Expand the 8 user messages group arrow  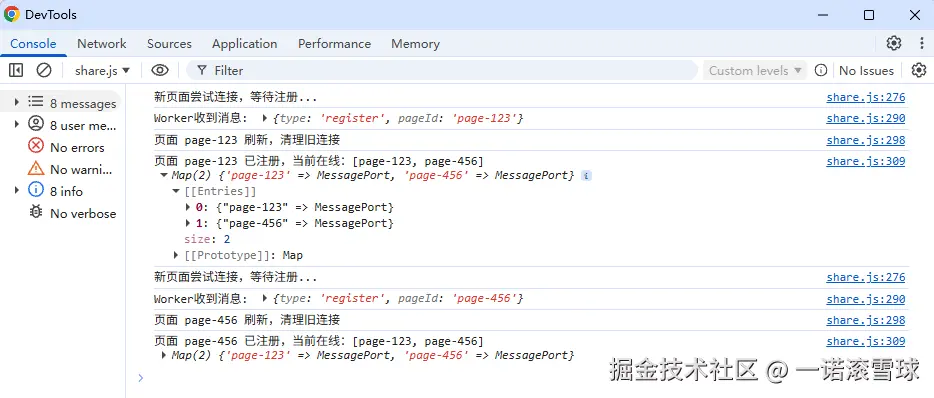17,125
